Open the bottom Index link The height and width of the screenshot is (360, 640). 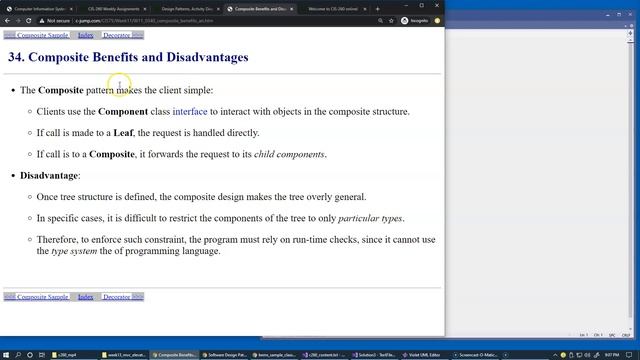[85, 297]
